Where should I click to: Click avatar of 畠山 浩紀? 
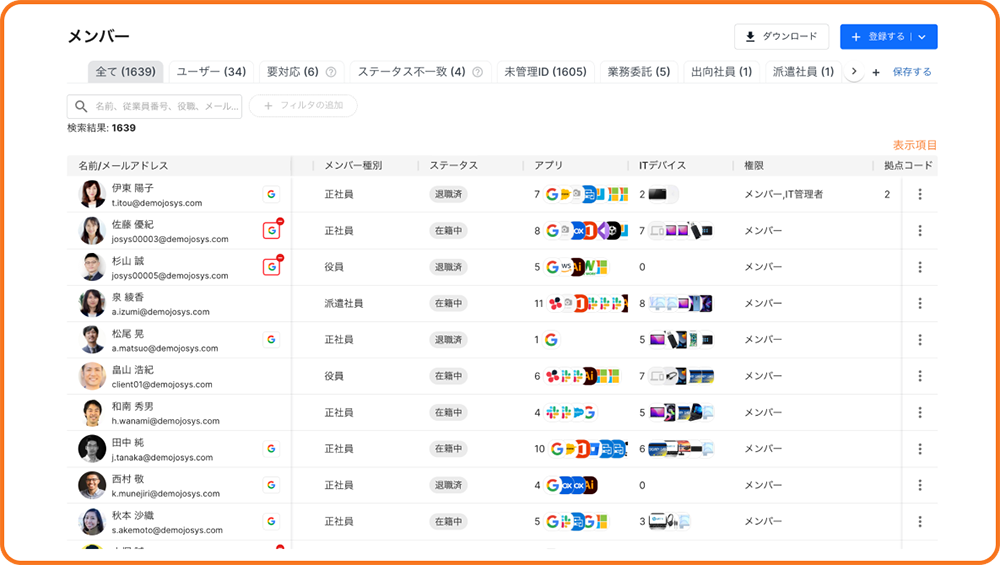pos(92,376)
